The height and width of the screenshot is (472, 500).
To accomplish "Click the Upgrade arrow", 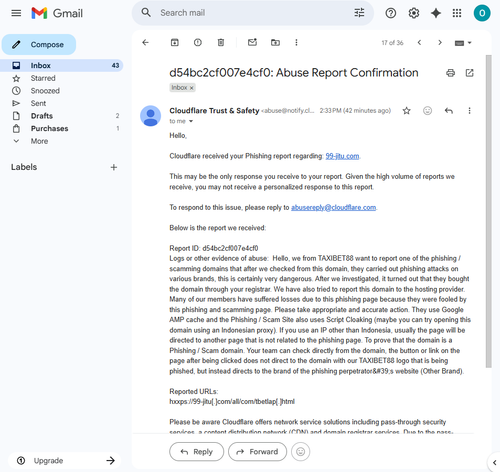I will pyautogui.click(x=110, y=460).
